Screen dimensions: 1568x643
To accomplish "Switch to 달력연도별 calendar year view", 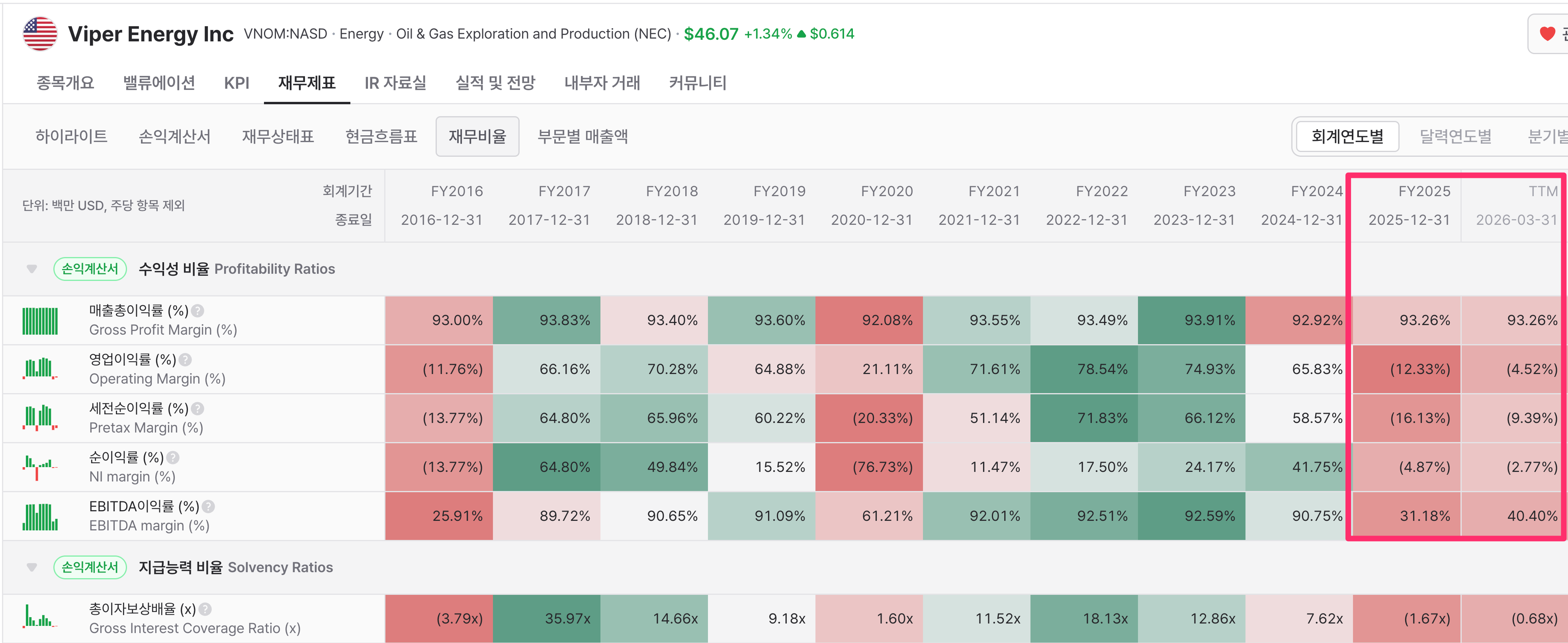I will point(1455,136).
